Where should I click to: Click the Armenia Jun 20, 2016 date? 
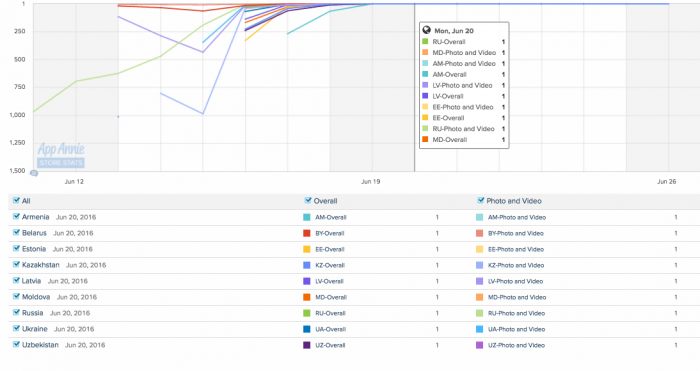pos(76,217)
